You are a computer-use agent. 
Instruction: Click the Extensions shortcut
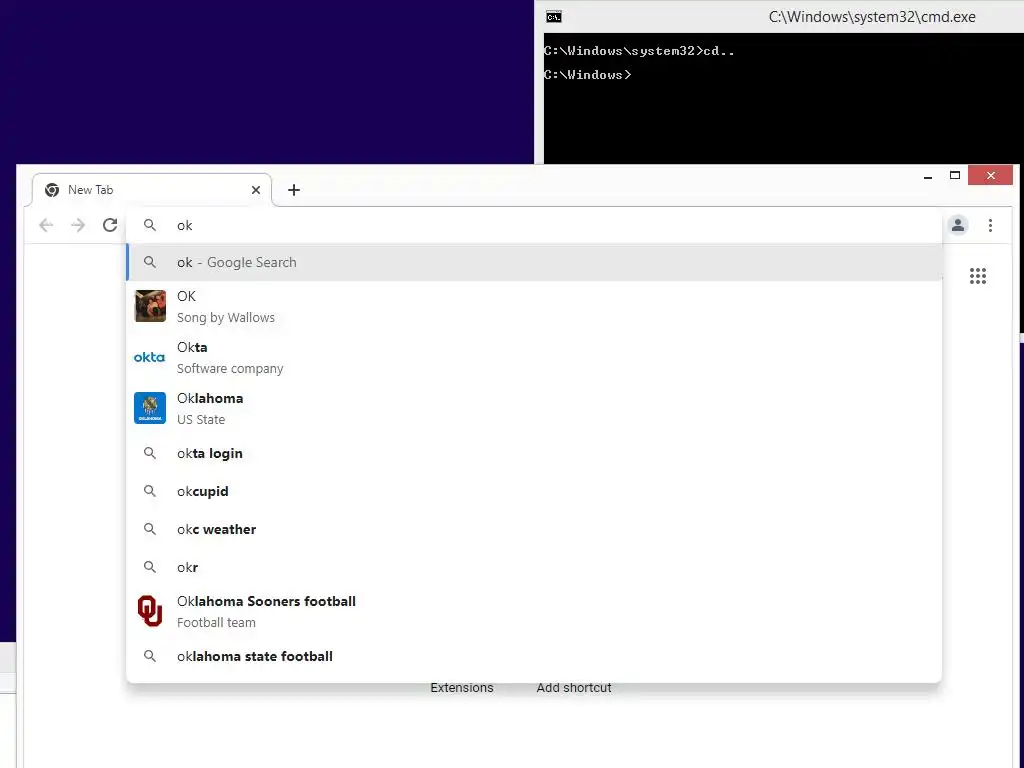click(x=462, y=688)
